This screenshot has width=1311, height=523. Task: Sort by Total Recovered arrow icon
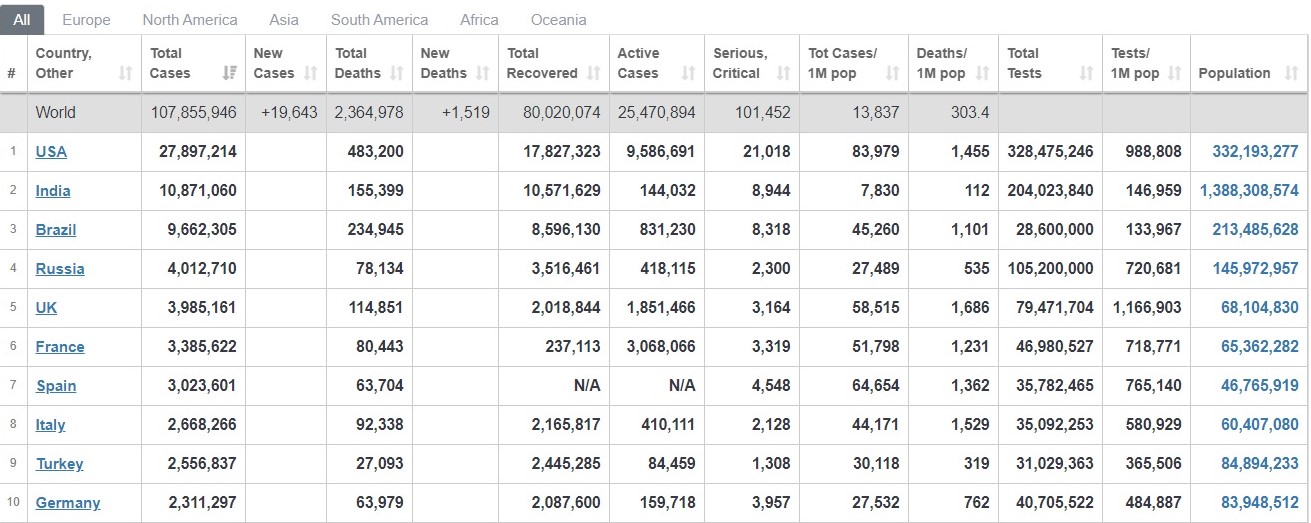(x=594, y=73)
